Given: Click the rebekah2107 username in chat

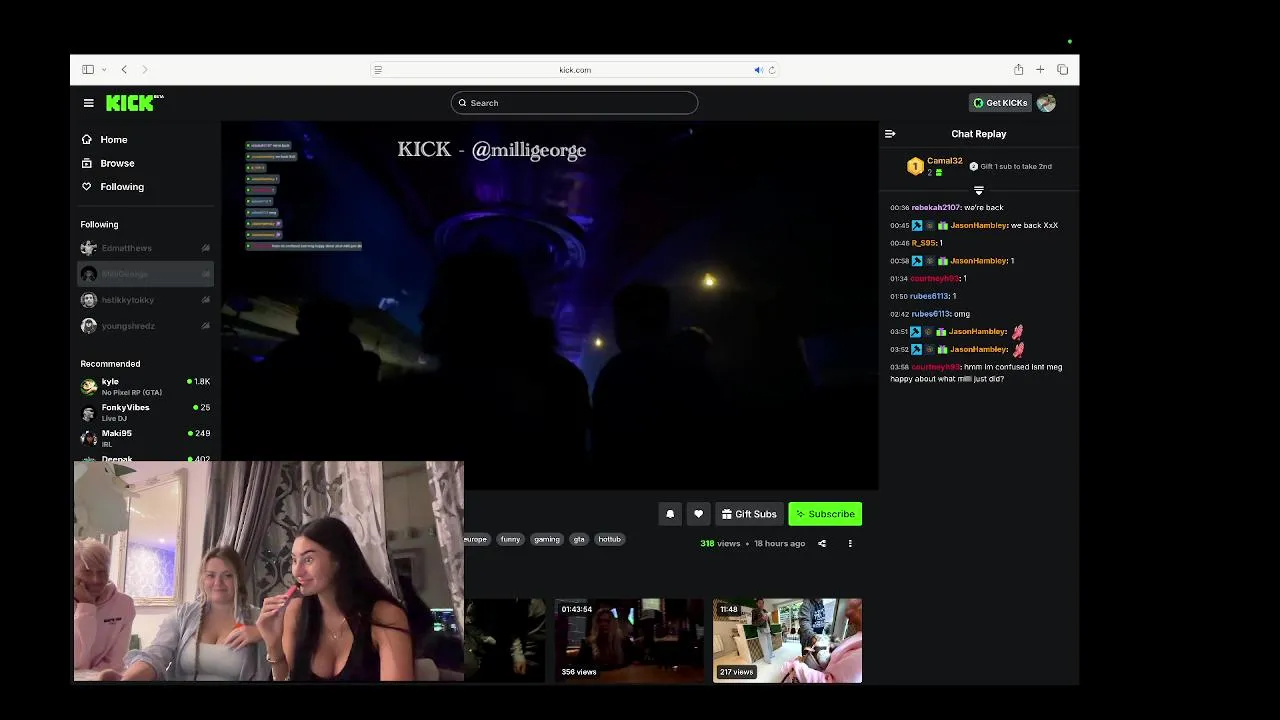Looking at the screenshot, I should pyautogui.click(x=936, y=208).
